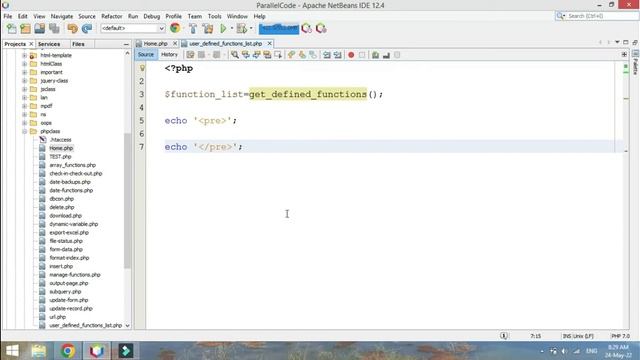Open Project using the toolbar icon
Image resolution: width=640 pixels, height=360 pixels.
click(x=40, y=28)
